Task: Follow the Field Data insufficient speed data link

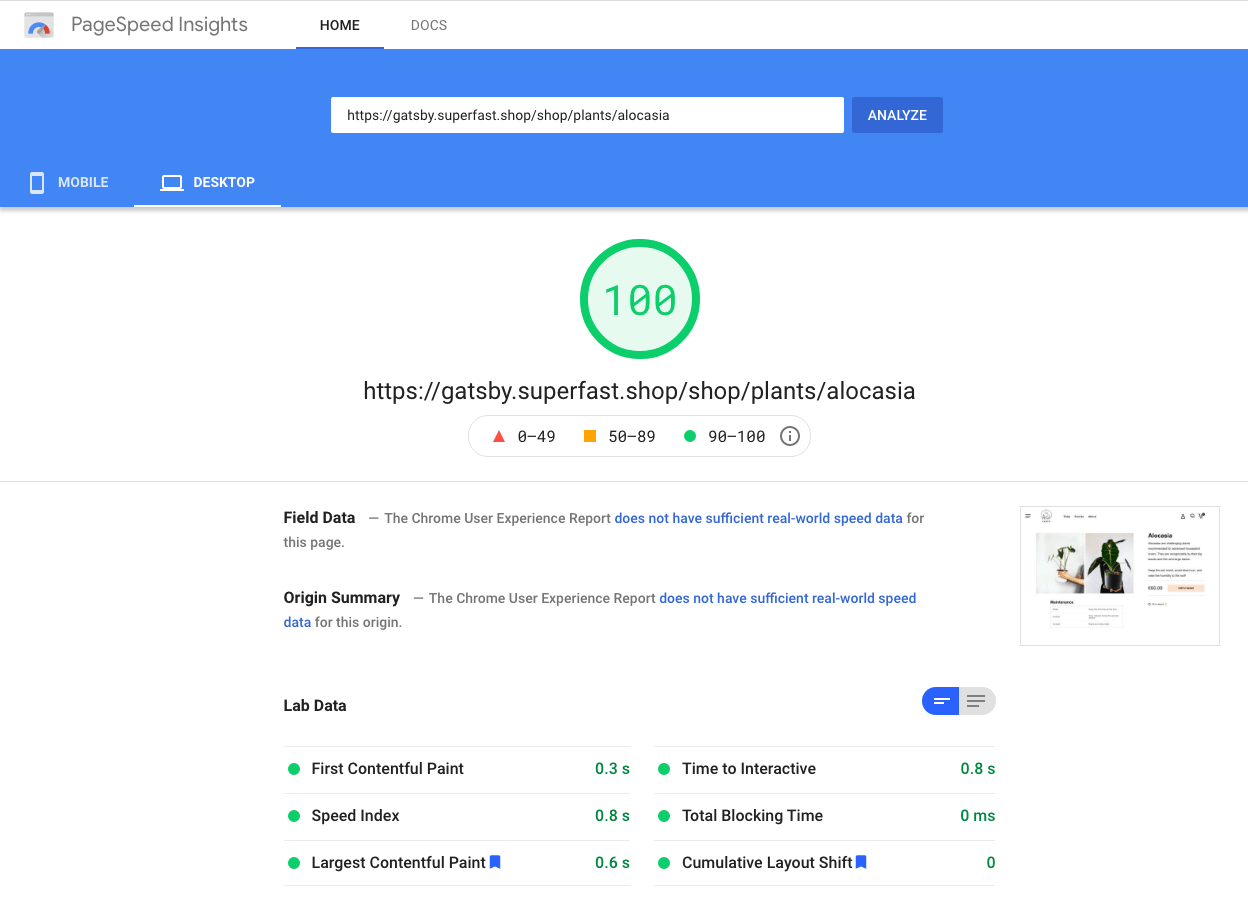Action: [758, 518]
